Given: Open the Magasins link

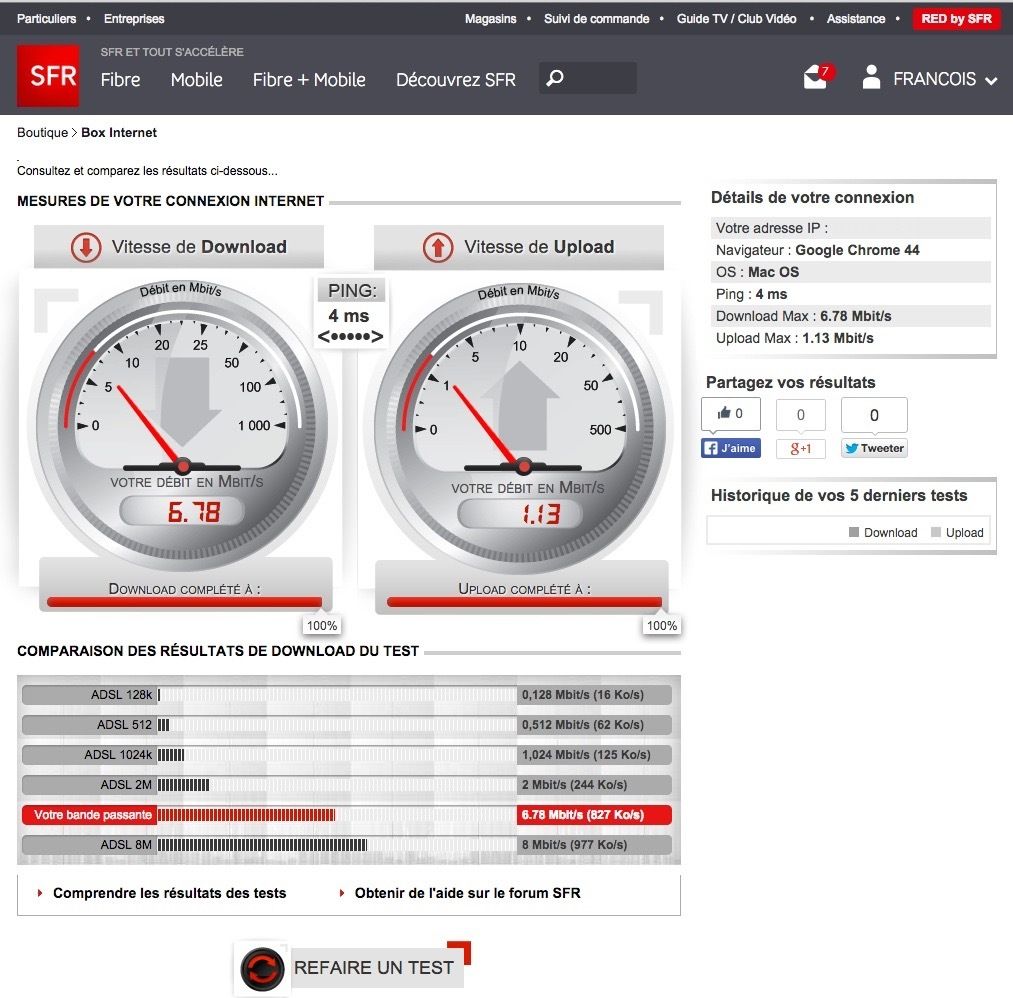Looking at the screenshot, I should coord(490,19).
